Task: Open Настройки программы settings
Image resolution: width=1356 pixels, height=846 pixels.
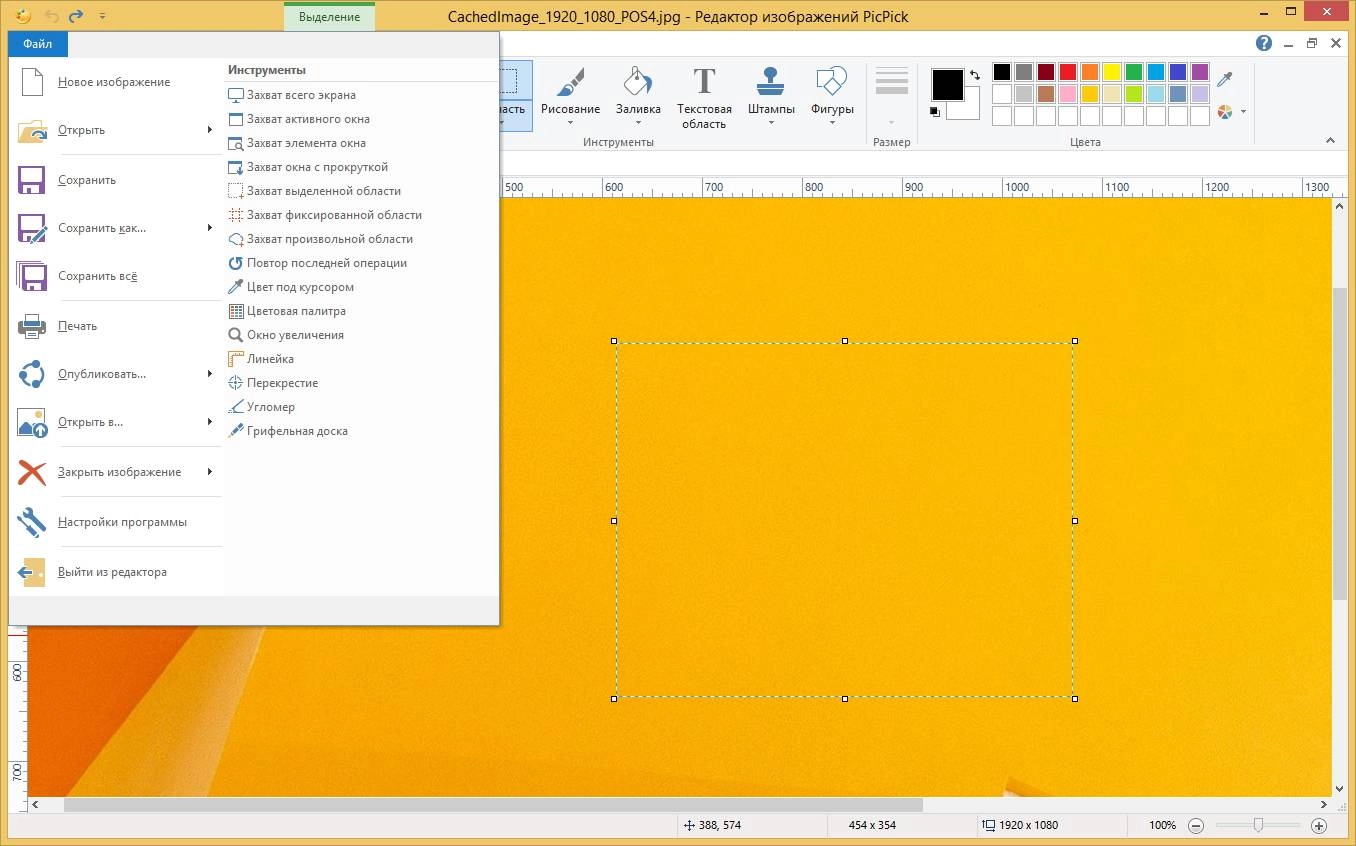Action: pyautogui.click(x=116, y=522)
